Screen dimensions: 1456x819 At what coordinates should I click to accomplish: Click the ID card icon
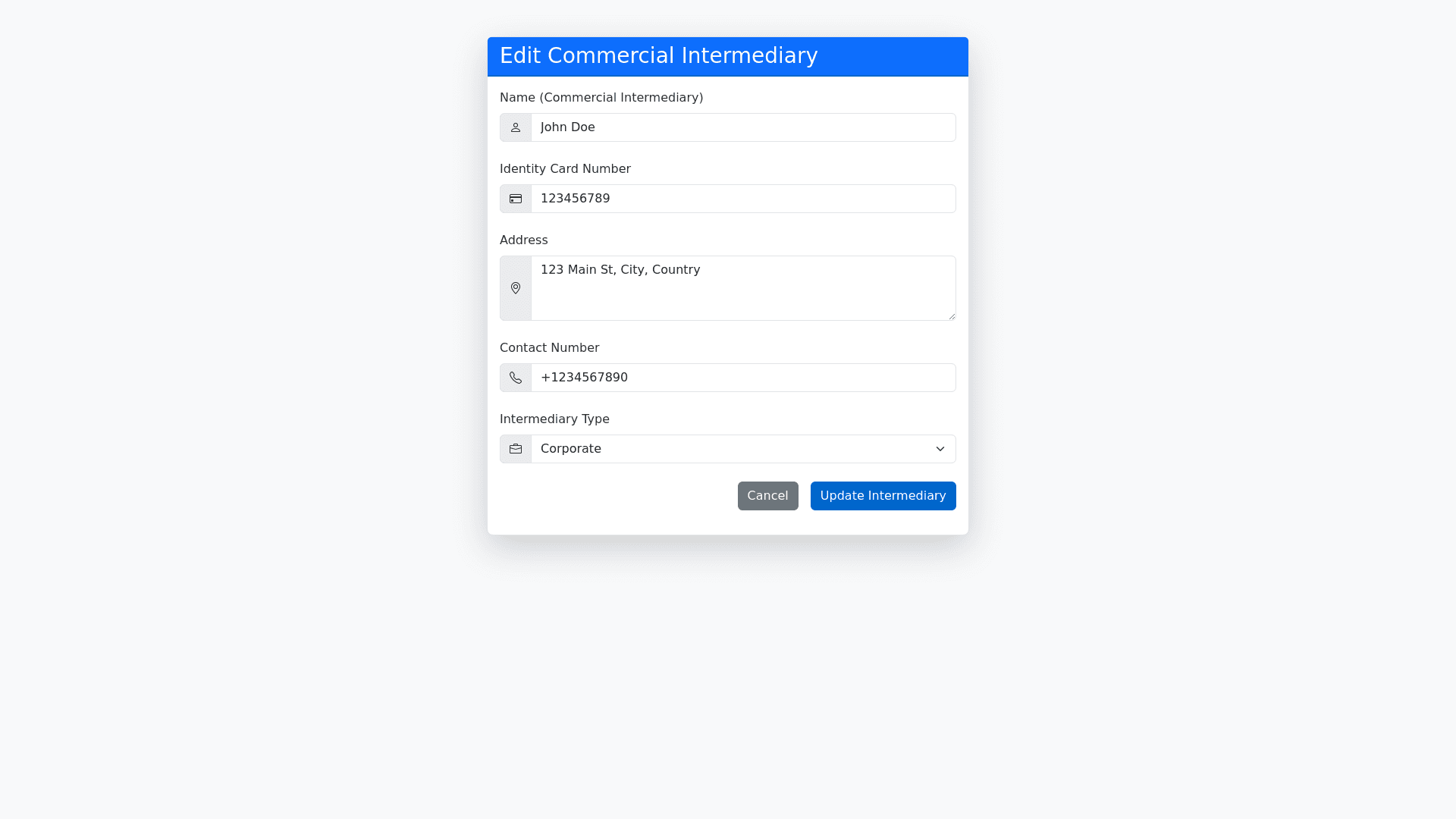(516, 199)
